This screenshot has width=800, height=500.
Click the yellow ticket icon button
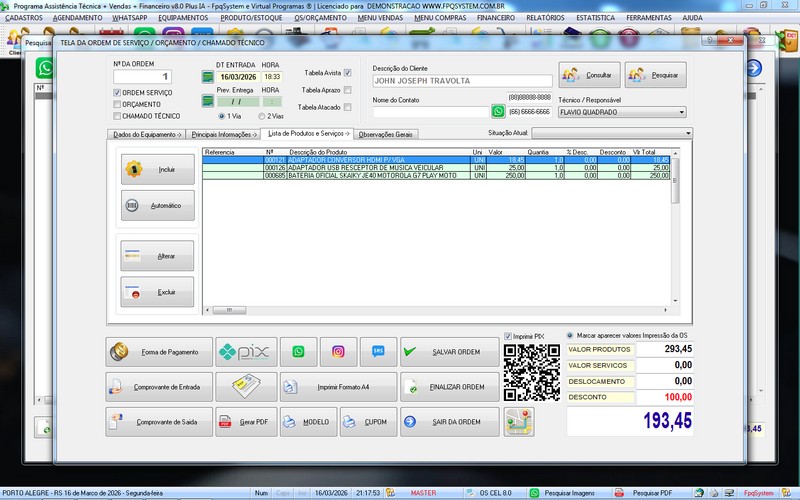pyautogui.click(x=245, y=387)
